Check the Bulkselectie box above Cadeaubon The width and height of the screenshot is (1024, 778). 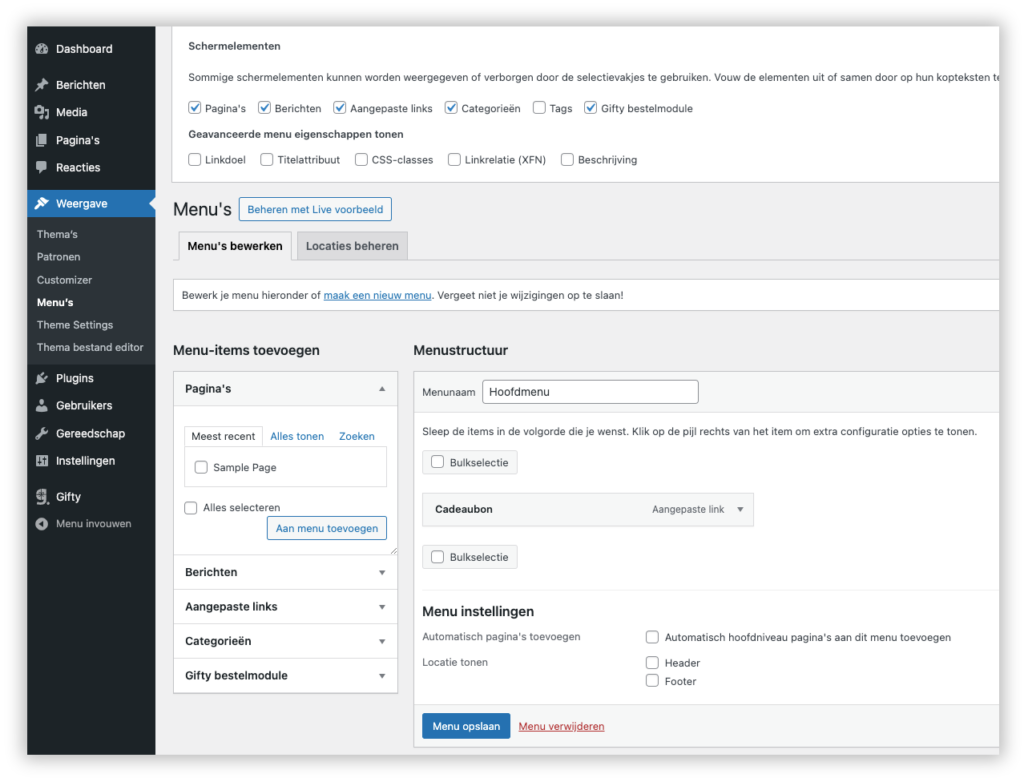click(x=438, y=462)
